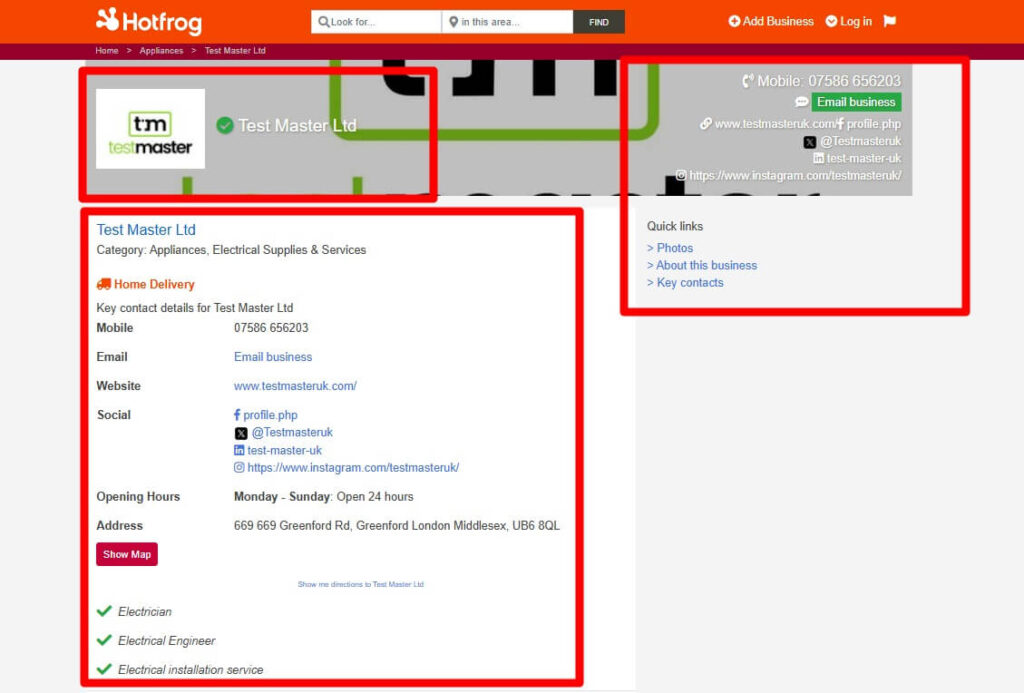Click the Category: Appliances, Electrical Supplies text
The image size is (1024, 693).
coord(231,250)
